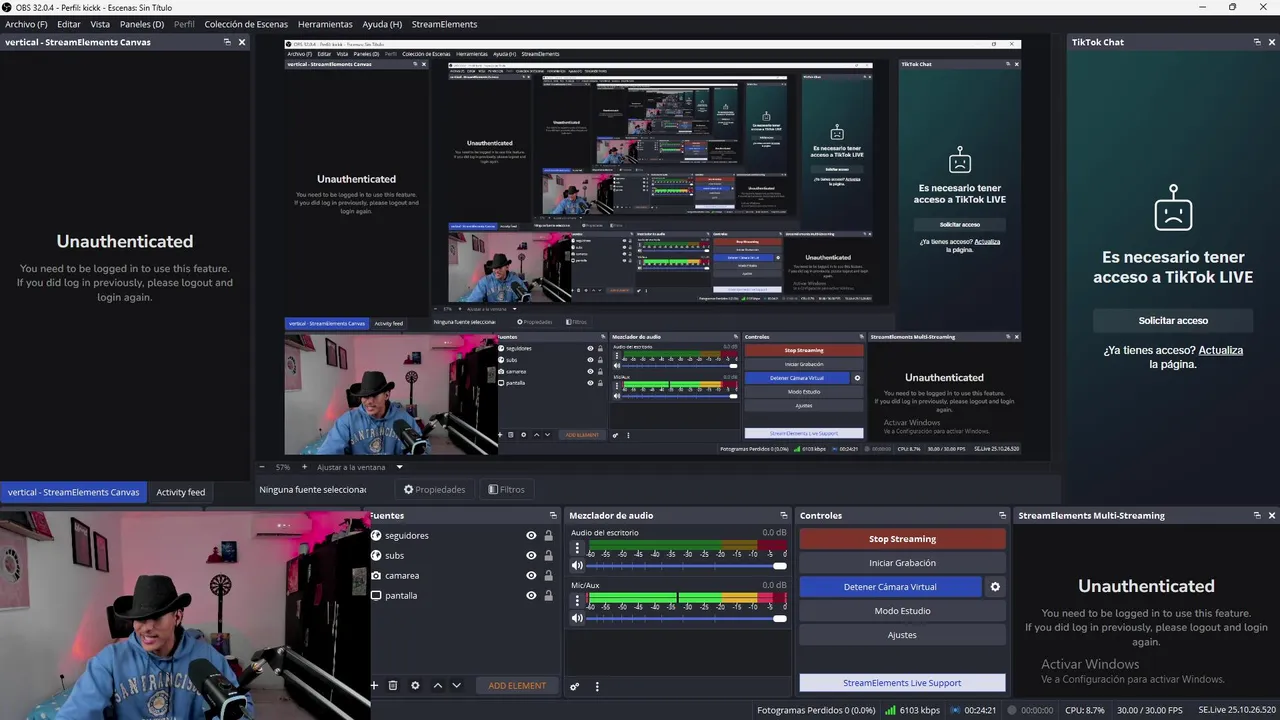
Task: Adjust Mic/Aux volume slider
Action: [x=687, y=618]
